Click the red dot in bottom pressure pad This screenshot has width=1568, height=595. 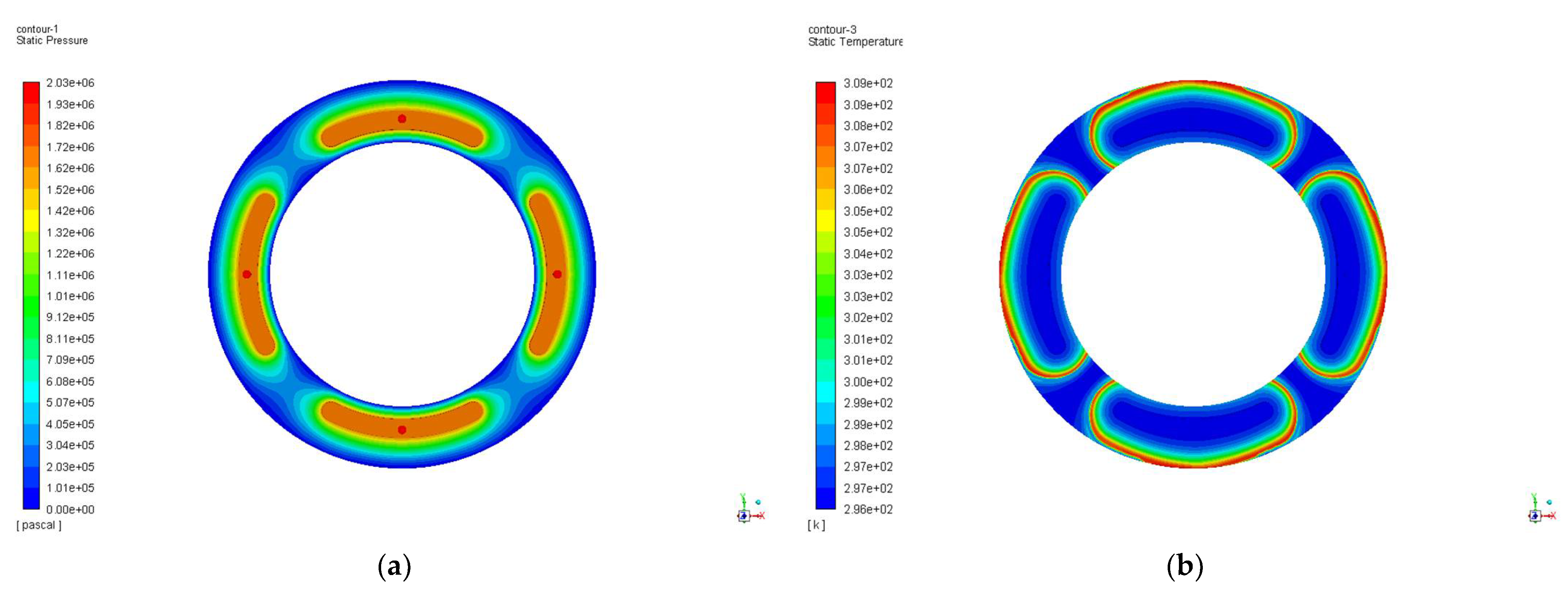(x=402, y=430)
